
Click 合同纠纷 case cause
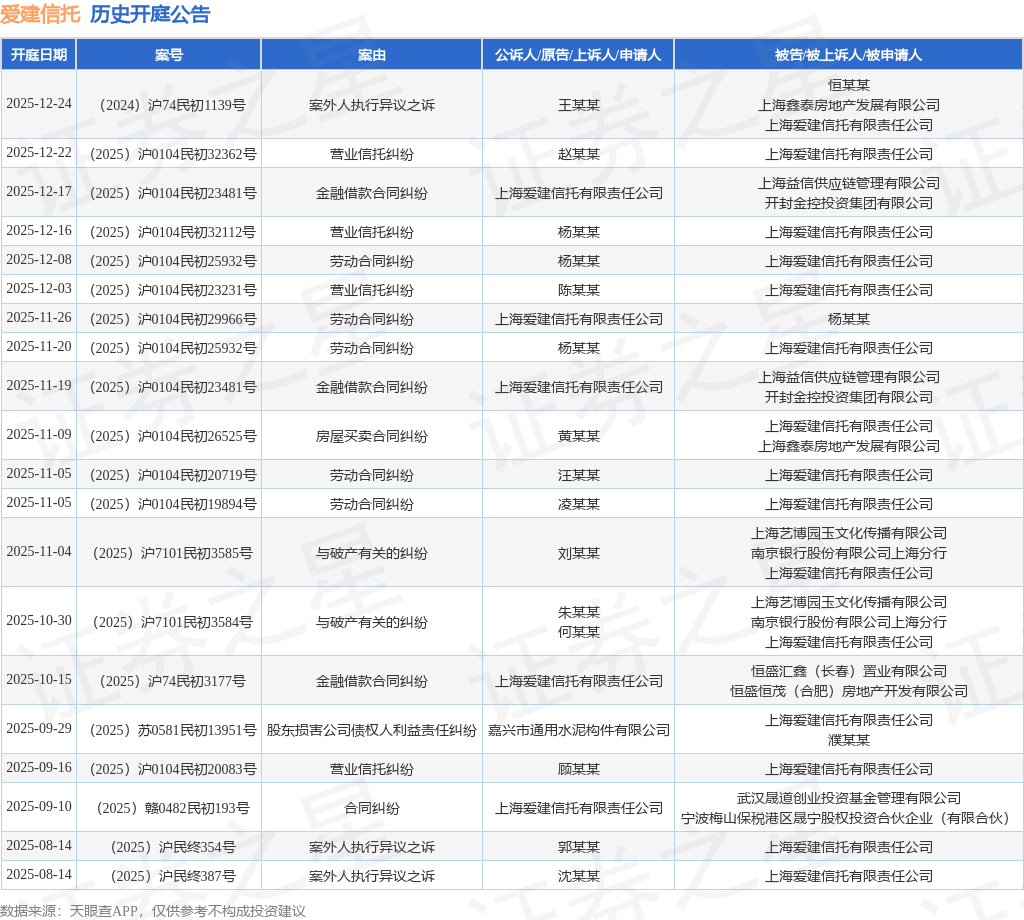372,808
